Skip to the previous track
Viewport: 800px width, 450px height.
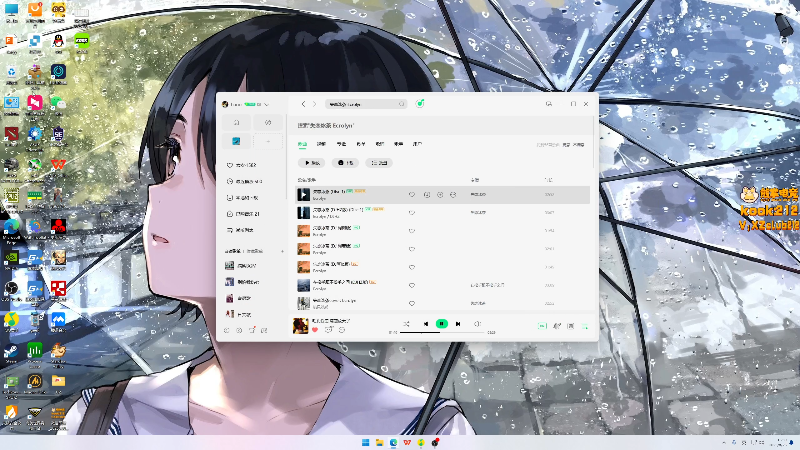pyautogui.click(x=426, y=324)
